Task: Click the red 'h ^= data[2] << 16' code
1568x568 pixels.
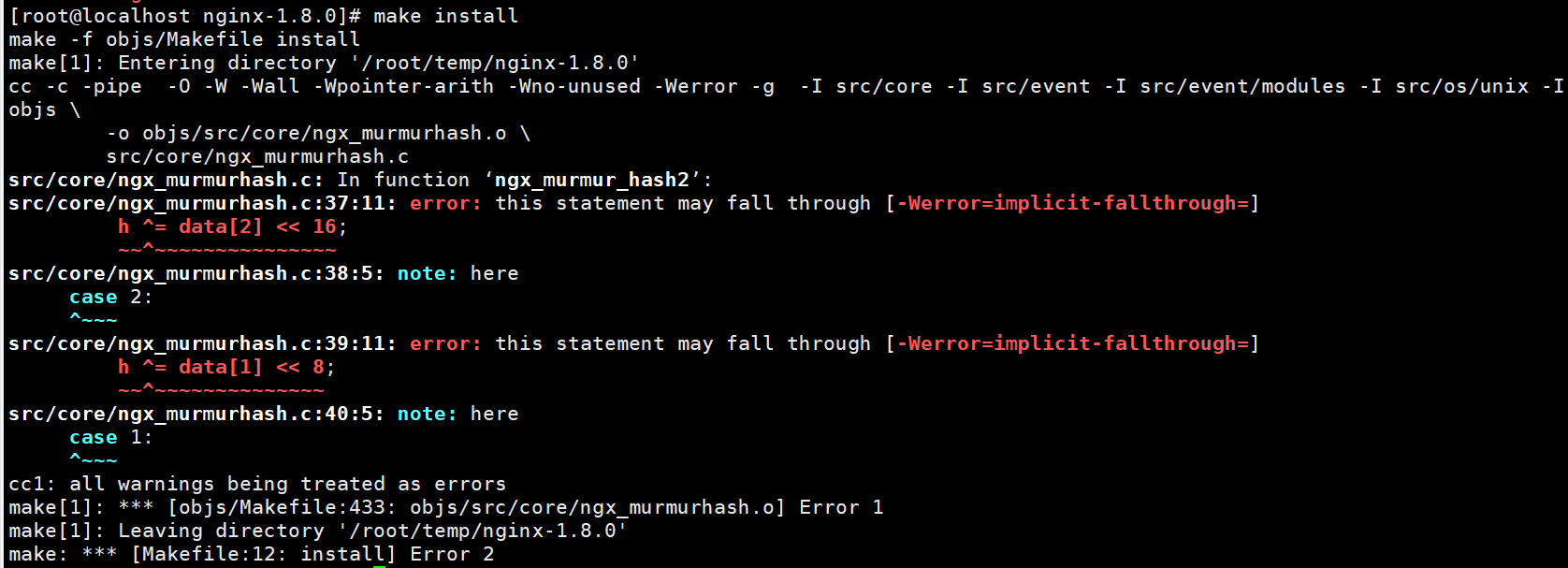Action: tap(227, 226)
